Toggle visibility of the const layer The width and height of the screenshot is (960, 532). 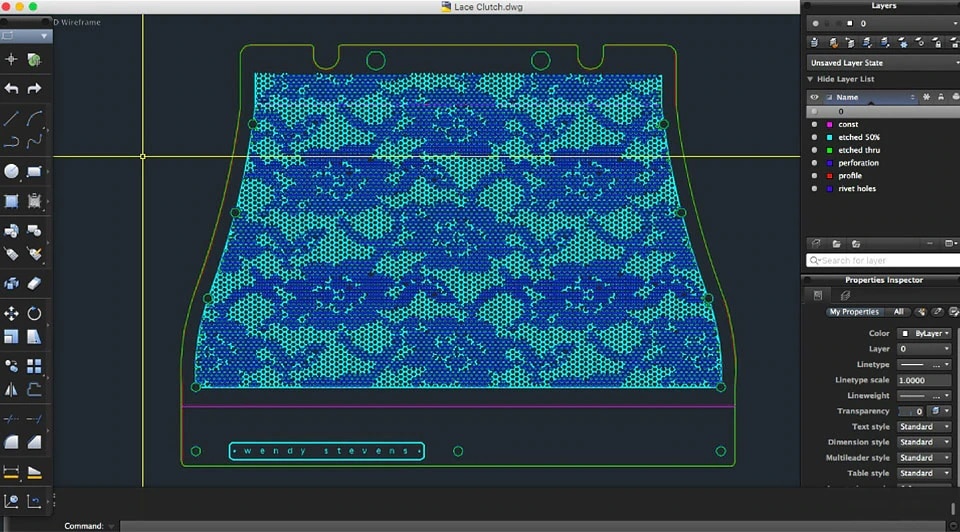(x=814, y=124)
